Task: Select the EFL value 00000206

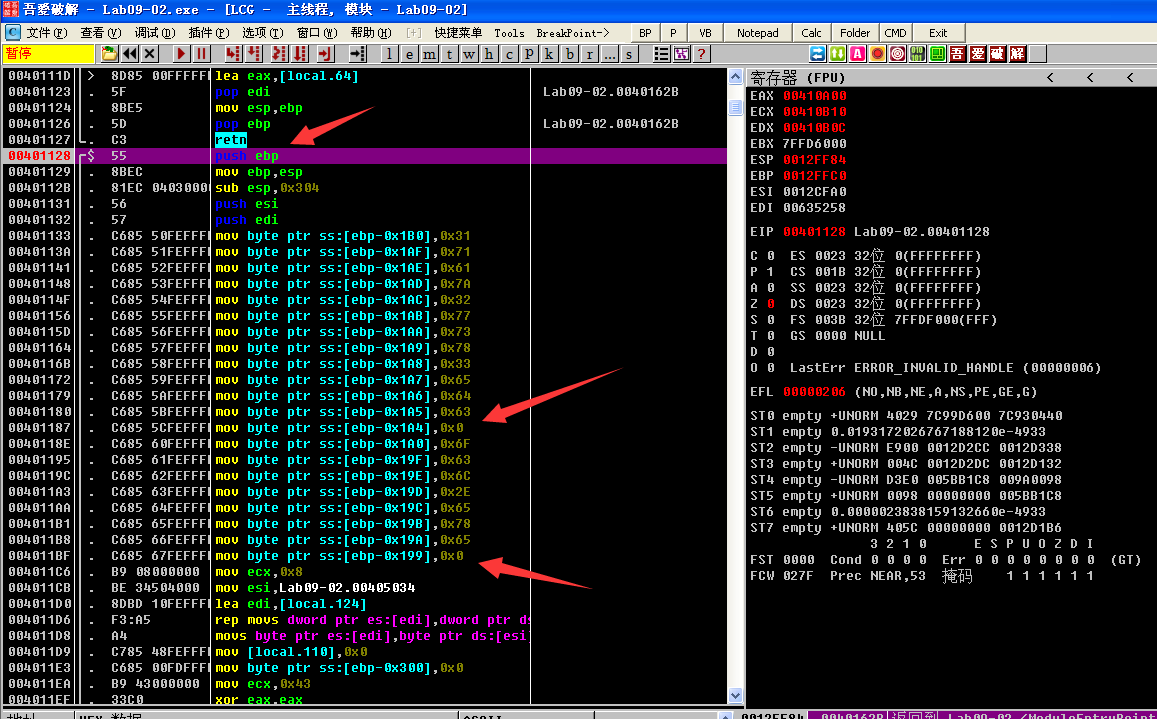Action: [815, 392]
